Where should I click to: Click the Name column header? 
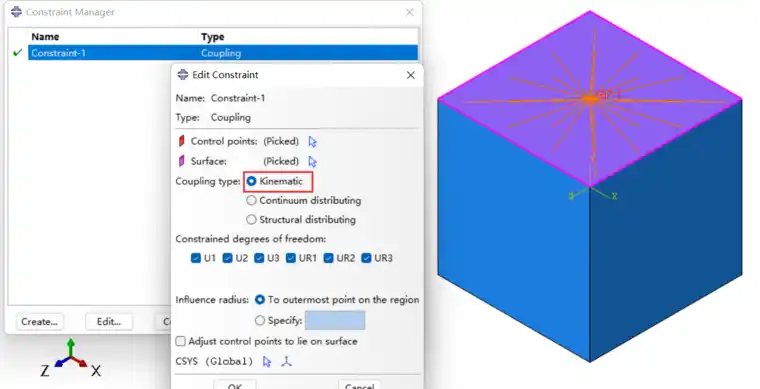(x=45, y=37)
